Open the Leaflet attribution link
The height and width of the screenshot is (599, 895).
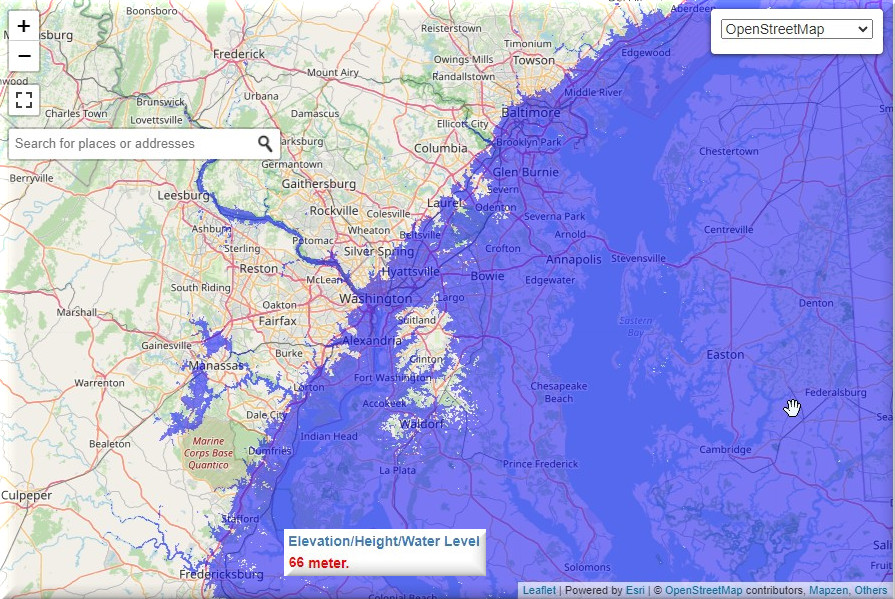point(539,591)
